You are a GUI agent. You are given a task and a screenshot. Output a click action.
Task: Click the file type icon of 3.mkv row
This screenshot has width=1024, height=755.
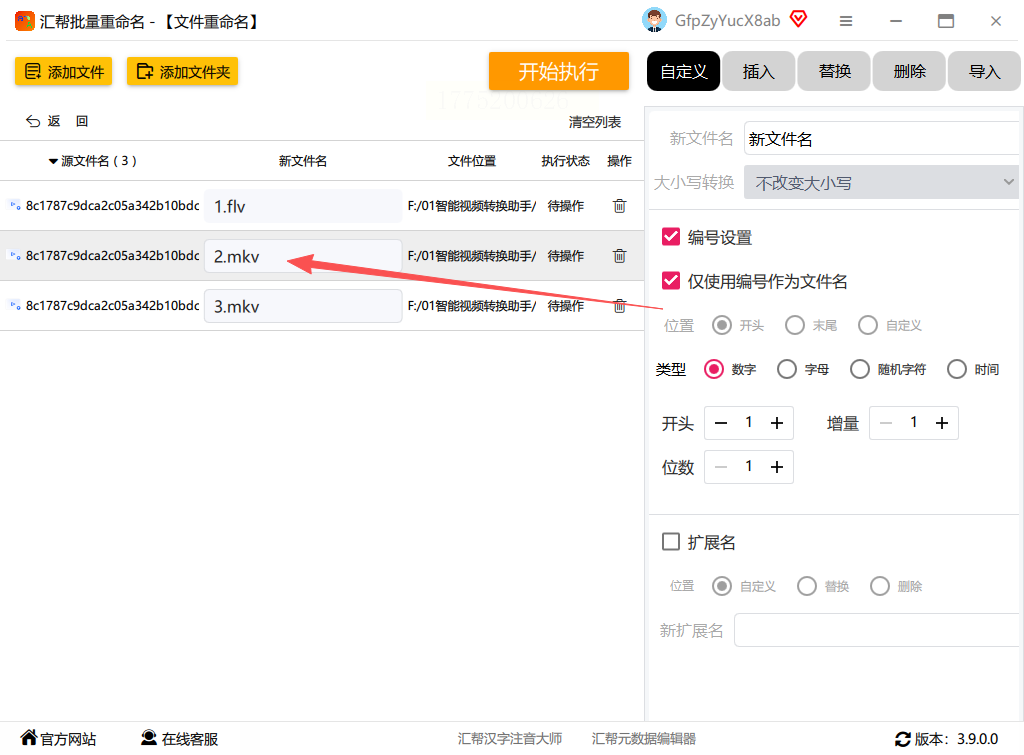14,306
